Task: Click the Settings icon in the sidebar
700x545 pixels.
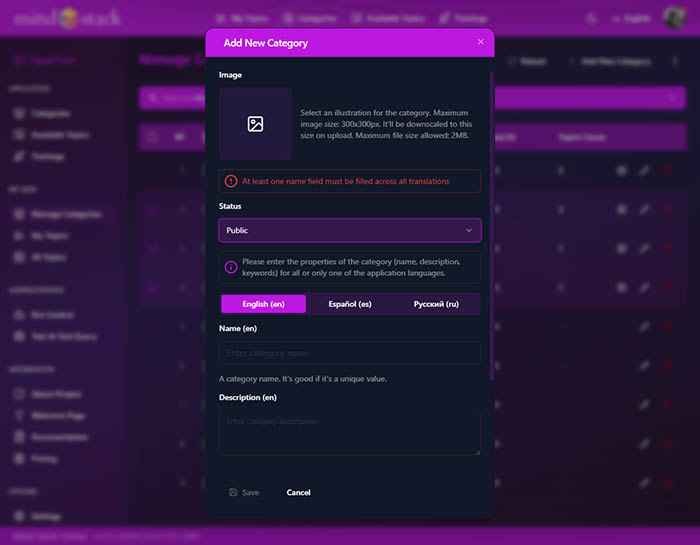Action: (x=19, y=517)
